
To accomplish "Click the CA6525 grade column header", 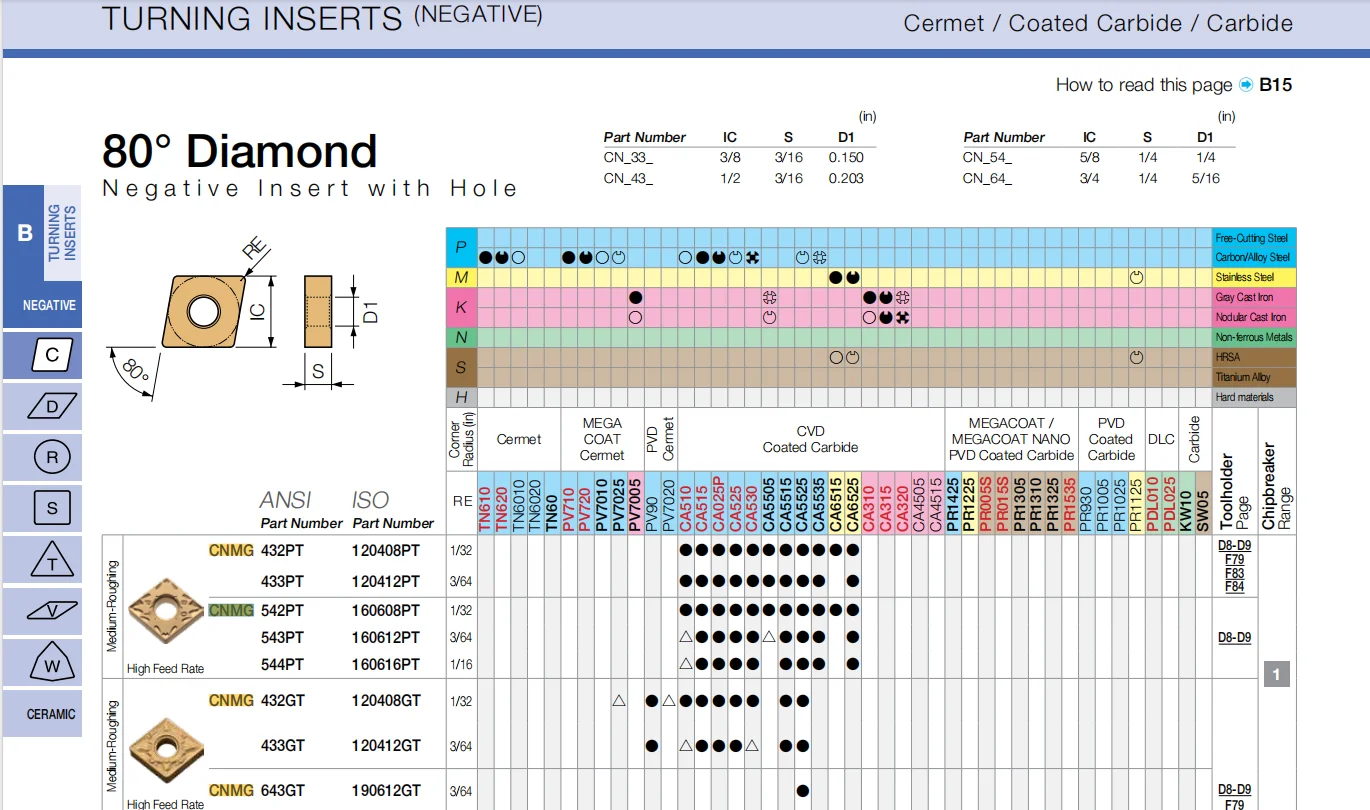I will pyautogui.click(x=853, y=502).
